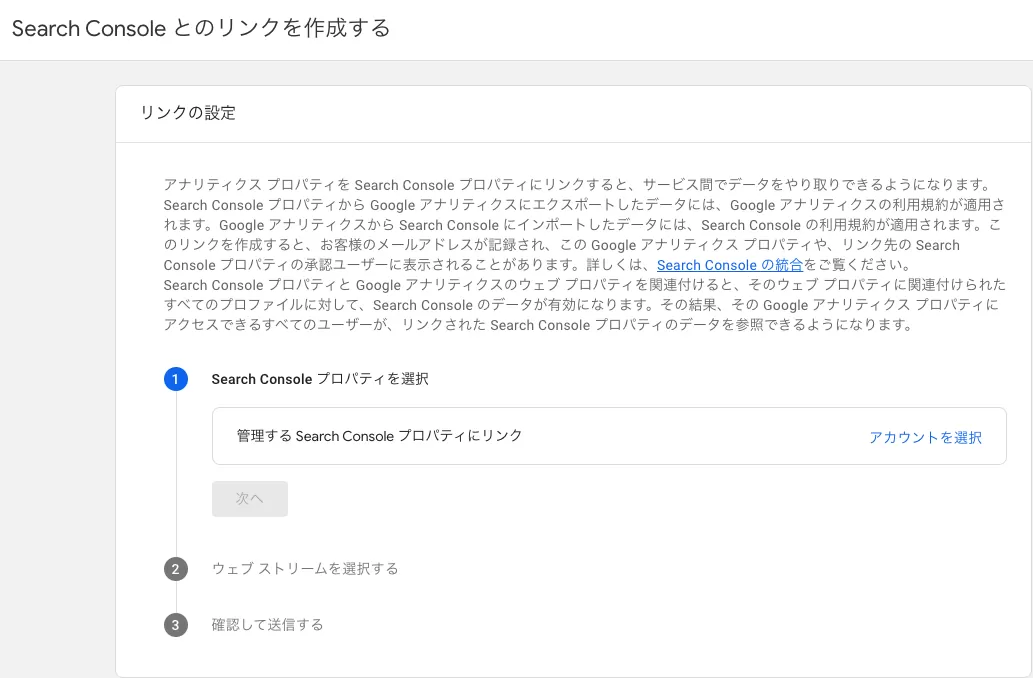The height and width of the screenshot is (678, 1033).
Task: Click the Search Console プロパティを選択 step heading
Action: pos(320,379)
